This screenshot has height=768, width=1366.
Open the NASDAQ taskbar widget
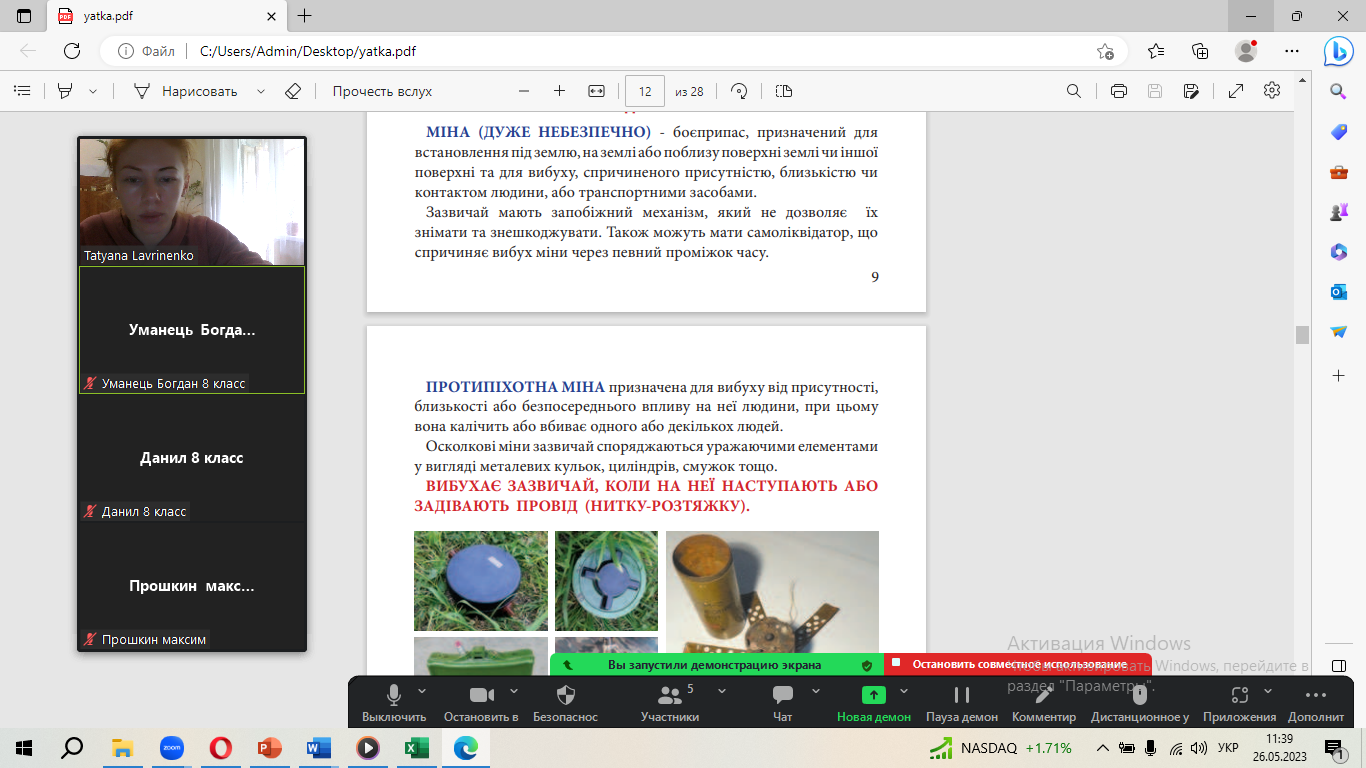tap(1001, 748)
